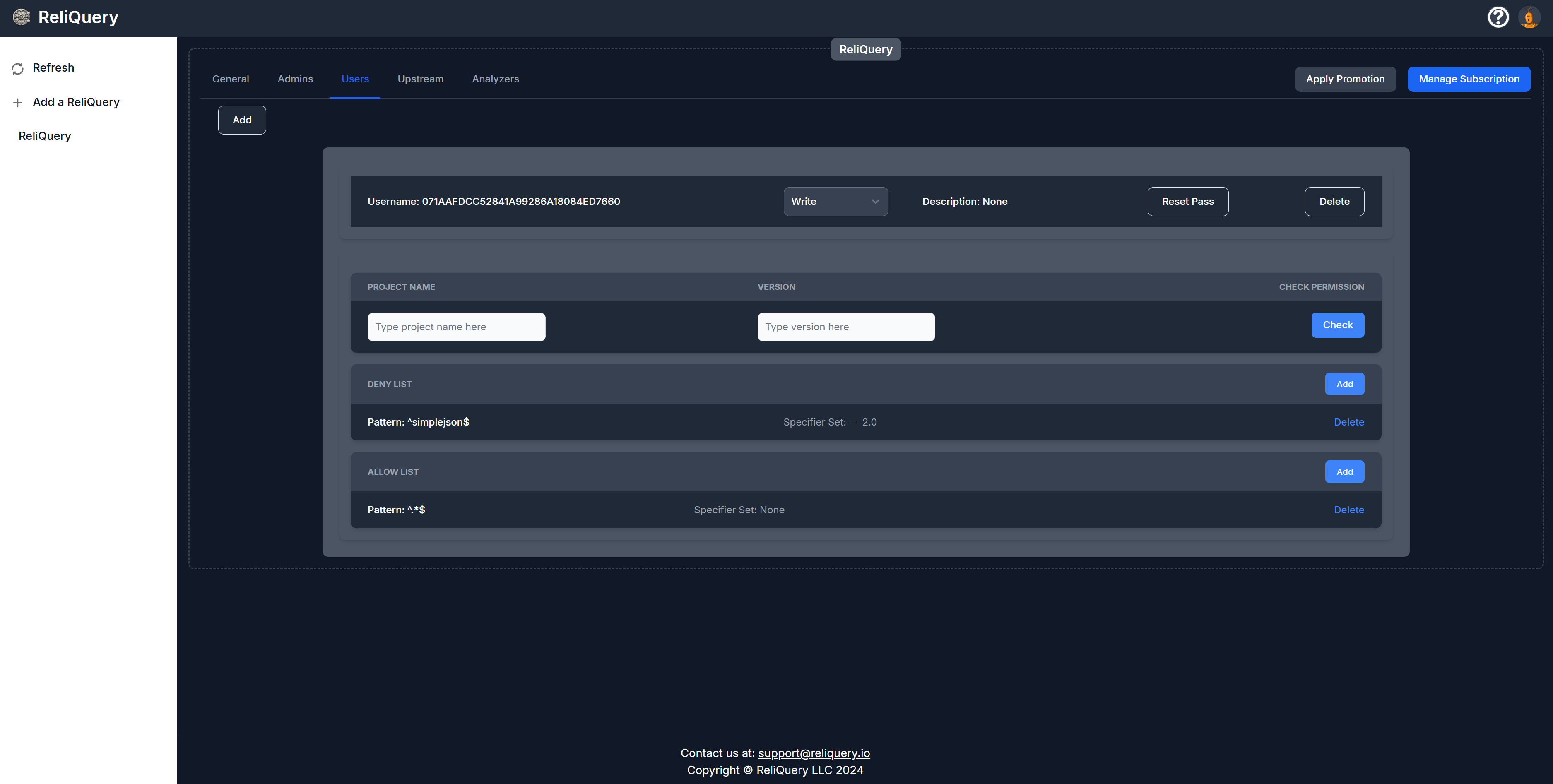Screen dimensions: 1553x784
Task: Switch to the General tab
Action: pyautogui.click(x=230, y=79)
